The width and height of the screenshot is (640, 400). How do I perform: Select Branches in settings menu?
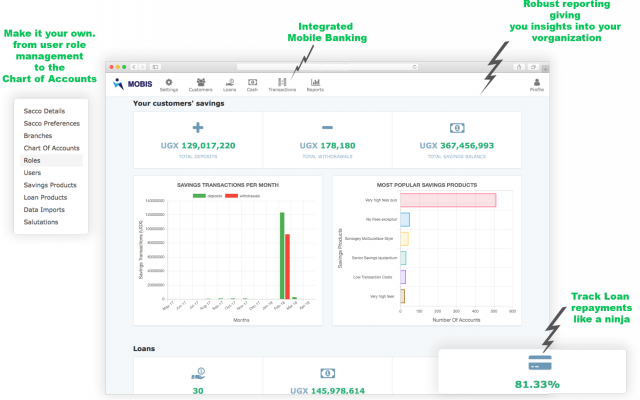38,136
